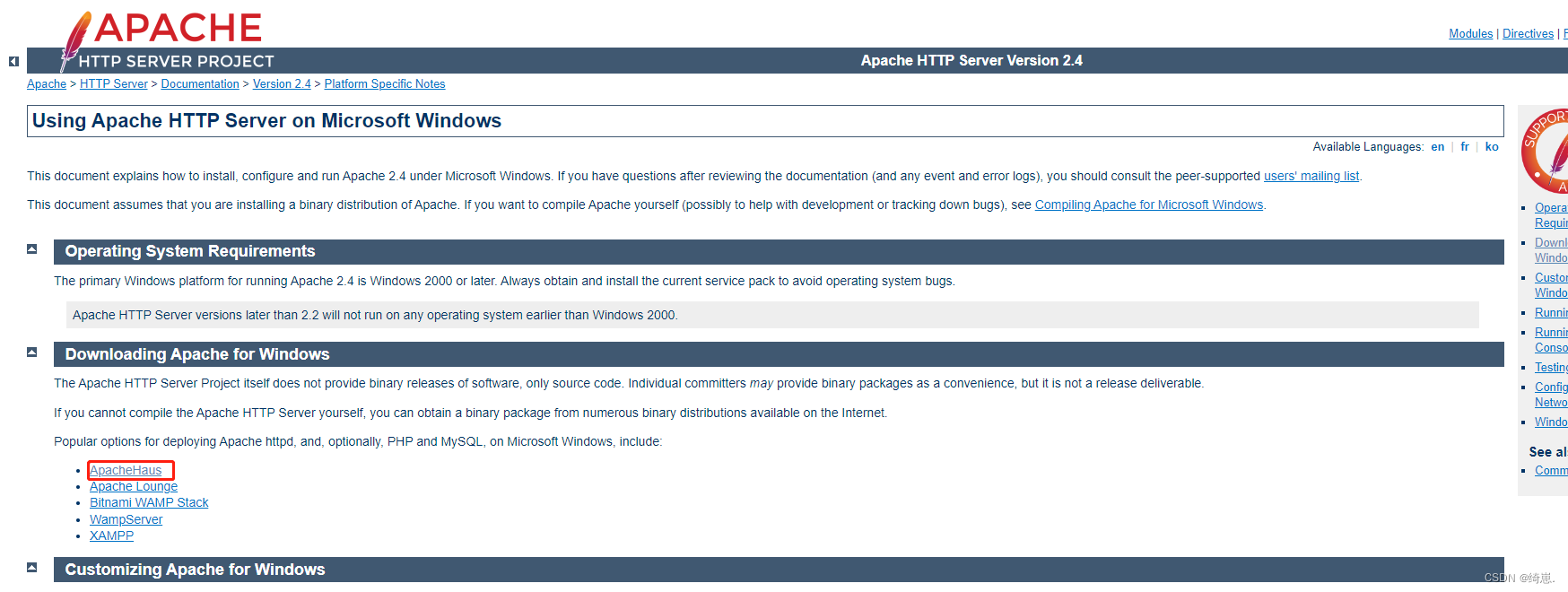
Task: Open the Modules link
Action: (x=1470, y=33)
